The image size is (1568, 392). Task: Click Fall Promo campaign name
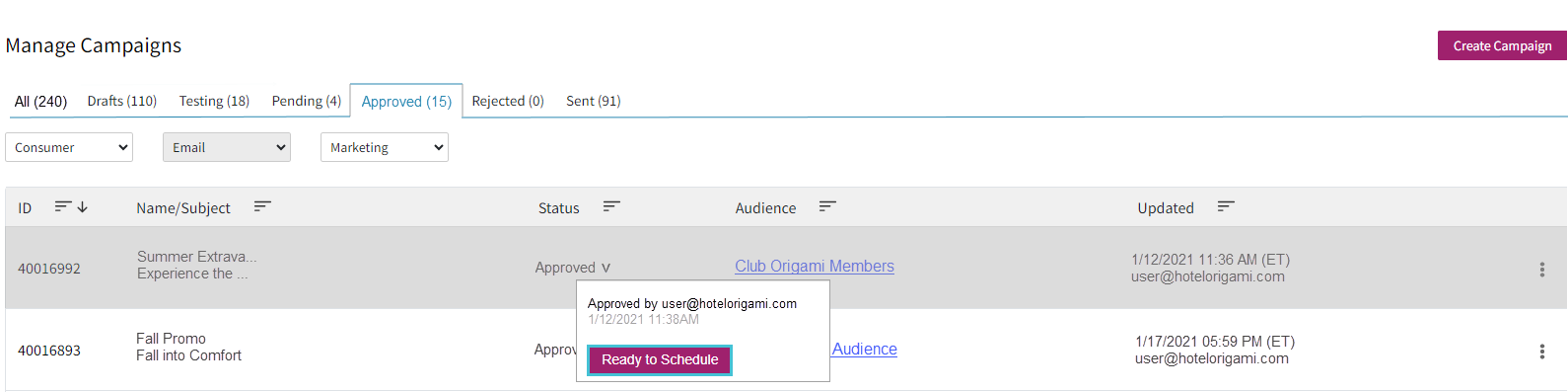171,339
